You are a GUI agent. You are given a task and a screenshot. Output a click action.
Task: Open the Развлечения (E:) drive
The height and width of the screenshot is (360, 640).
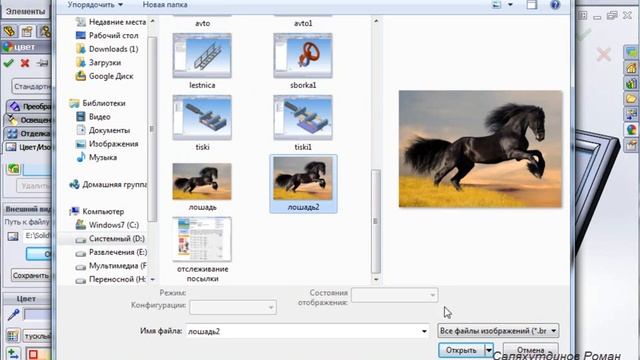click(x=111, y=252)
